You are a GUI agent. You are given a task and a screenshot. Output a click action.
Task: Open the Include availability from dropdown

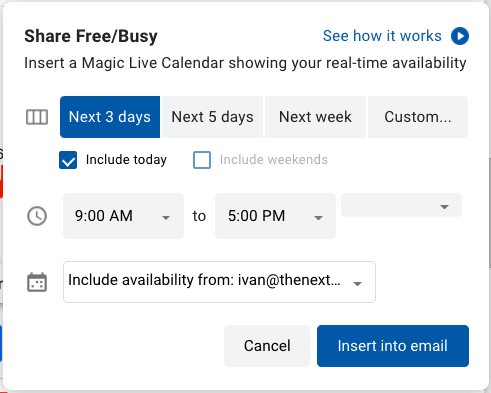219,282
